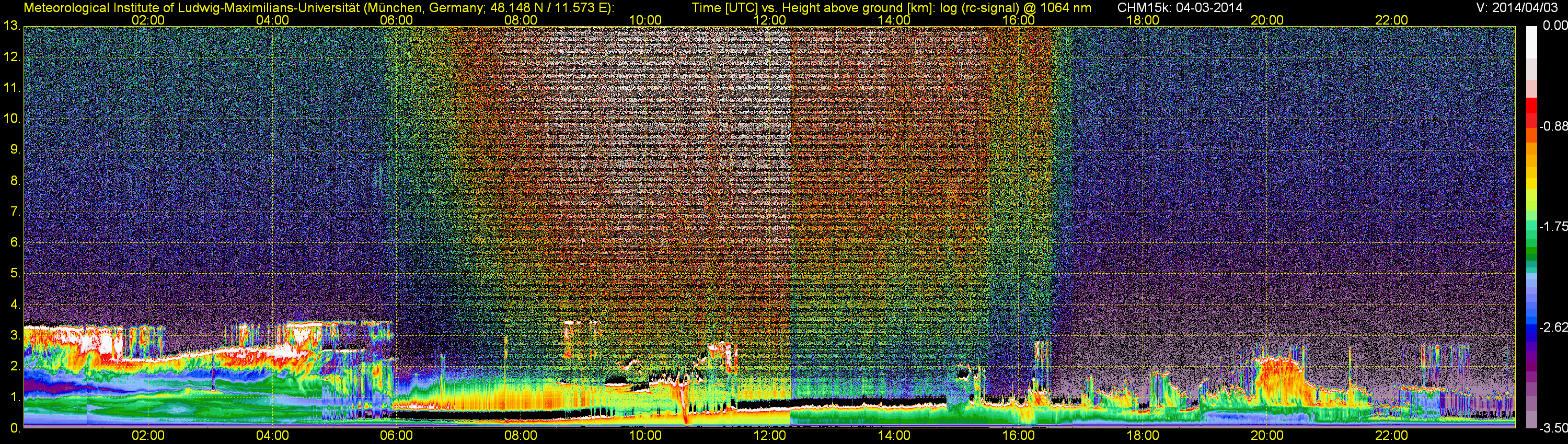
Task: Click the 9. km height axis label
Action: [16, 149]
